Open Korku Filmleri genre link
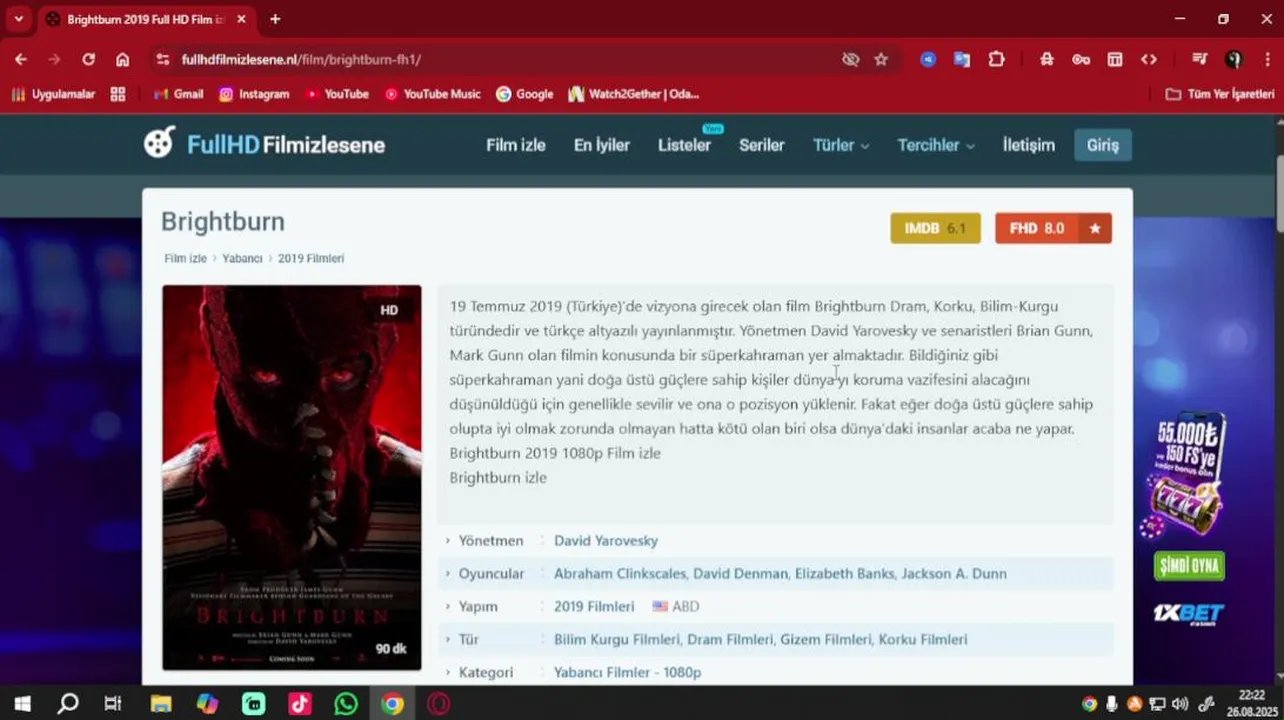This screenshot has width=1284, height=720. 925,639
